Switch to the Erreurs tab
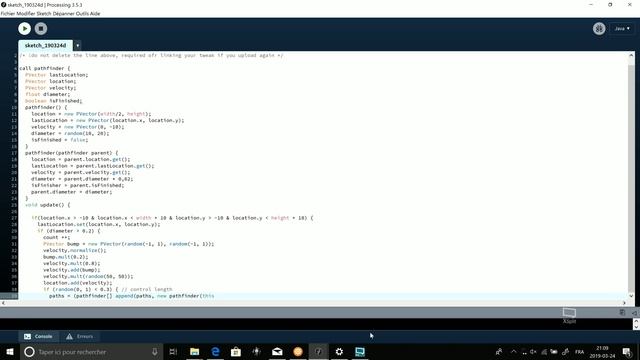Screen dimensions: 640x360 (x=80, y=336)
